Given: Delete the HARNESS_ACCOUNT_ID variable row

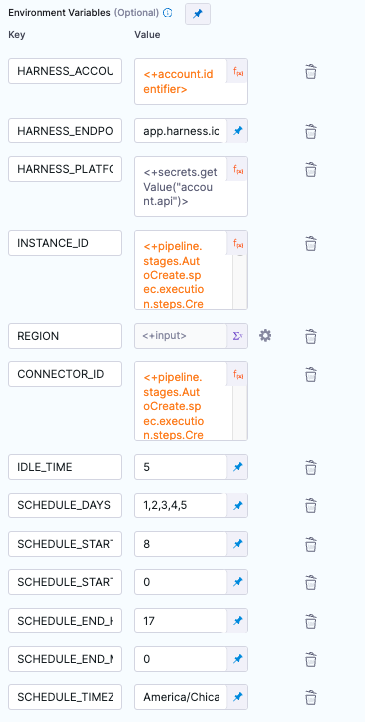Looking at the screenshot, I should coord(311,72).
